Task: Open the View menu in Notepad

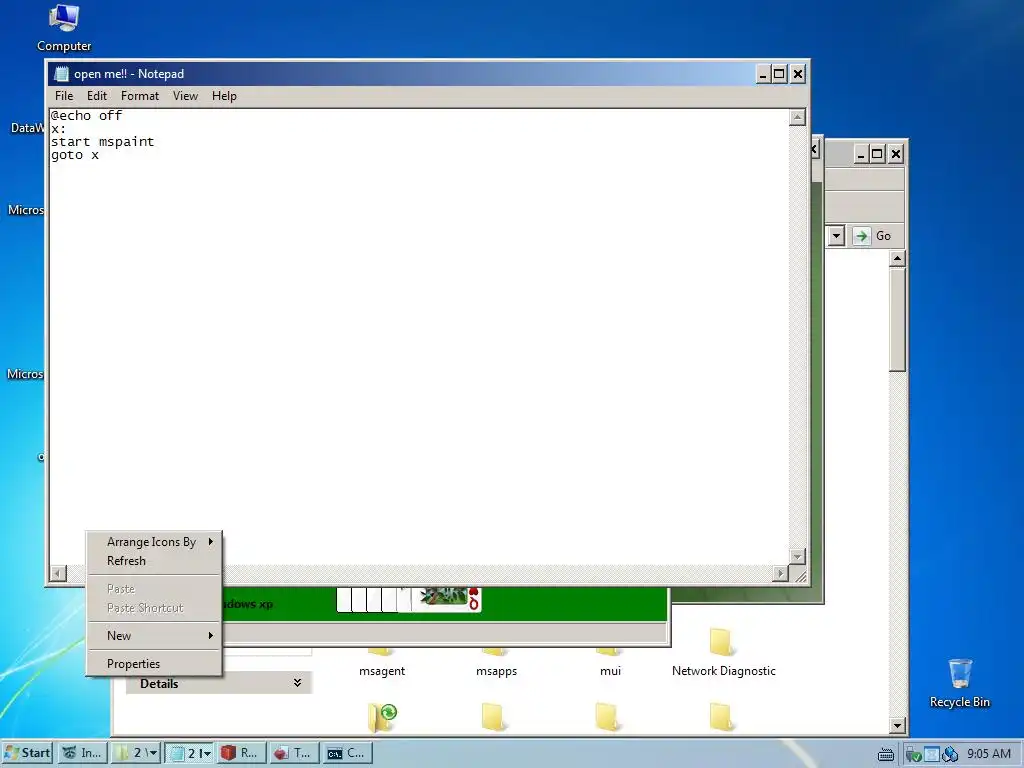Action: click(185, 96)
